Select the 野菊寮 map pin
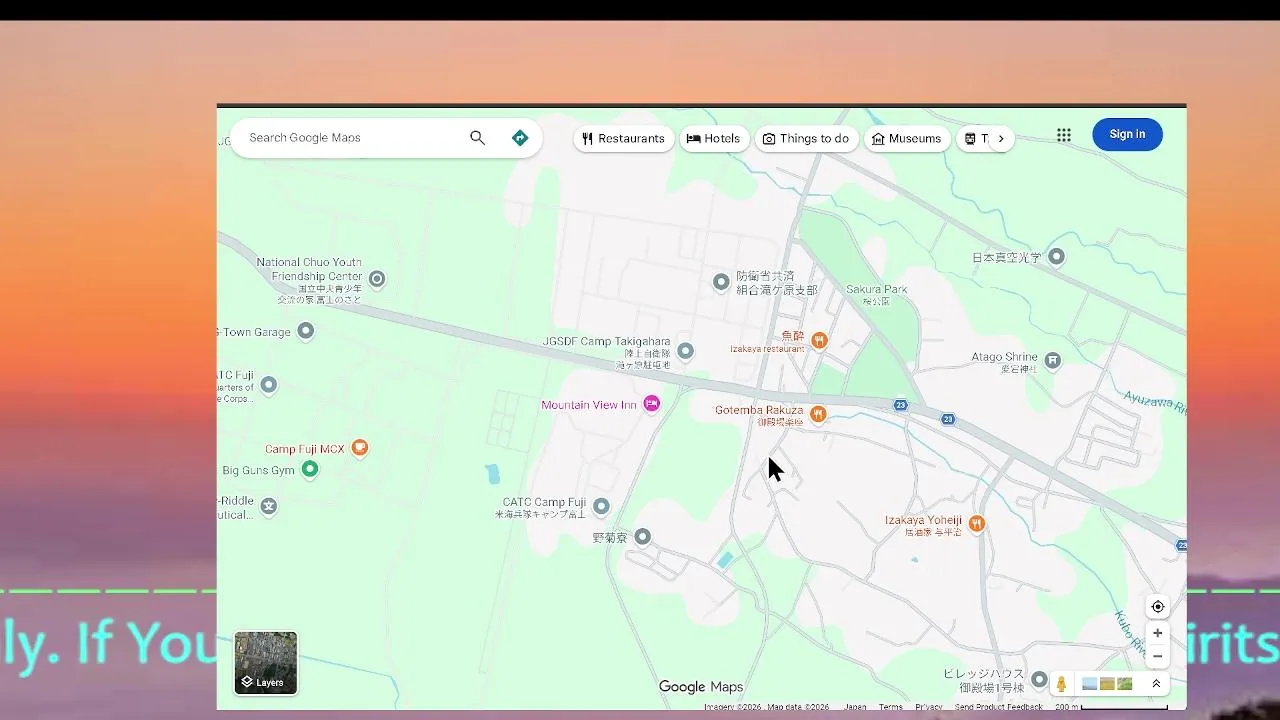This screenshot has width=1280, height=720. (643, 537)
